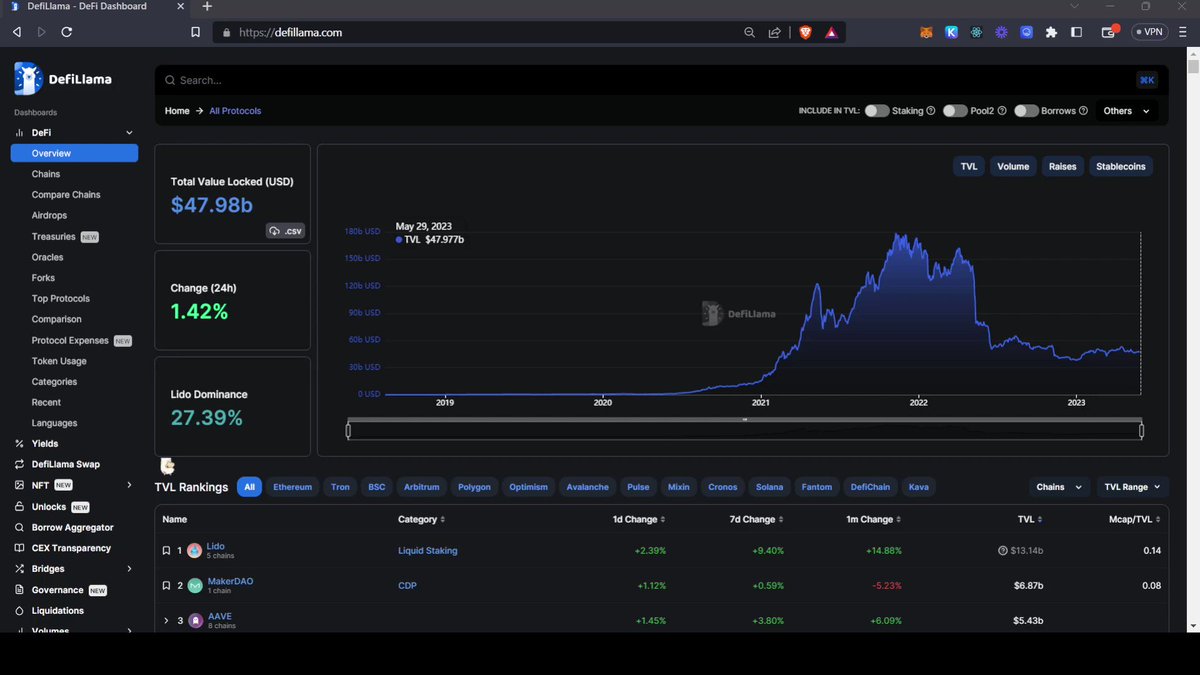Bookmark the MakerDAO protocol row

click(x=166, y=585)
